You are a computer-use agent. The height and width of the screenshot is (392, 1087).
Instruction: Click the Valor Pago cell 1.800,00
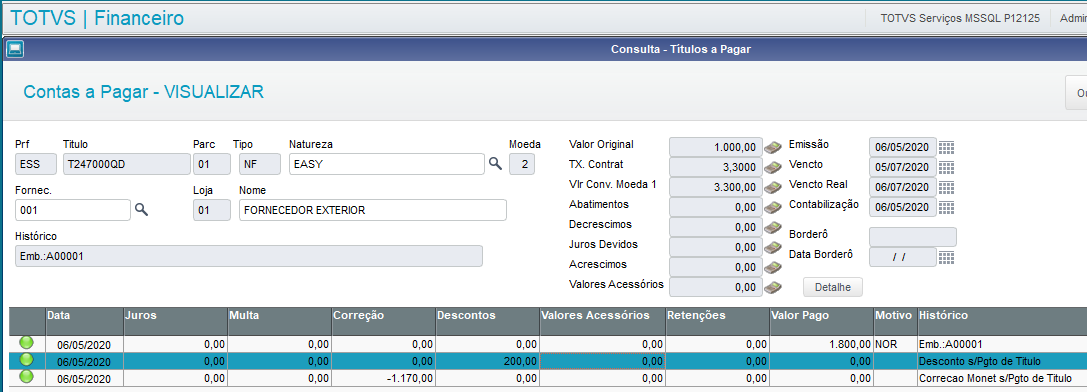pos(821,344)
